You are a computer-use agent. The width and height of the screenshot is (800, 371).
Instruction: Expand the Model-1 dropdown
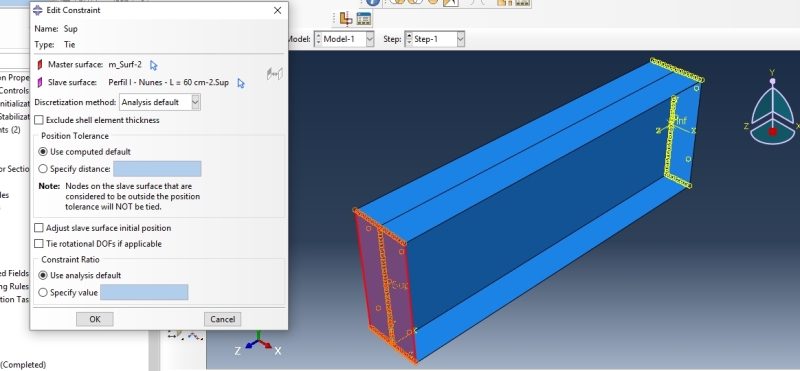point(344,39)
